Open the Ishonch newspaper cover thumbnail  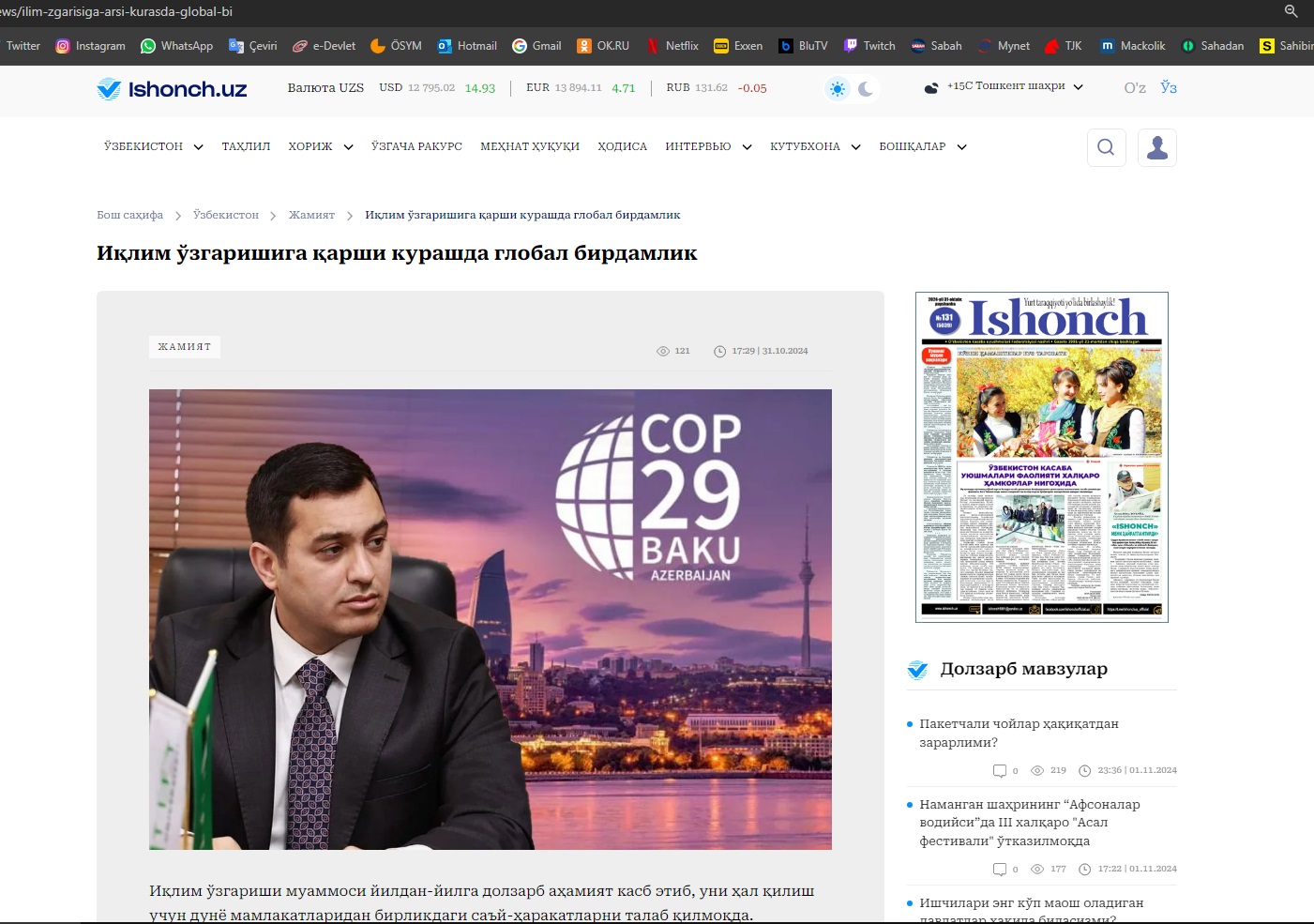[1041, 457]
